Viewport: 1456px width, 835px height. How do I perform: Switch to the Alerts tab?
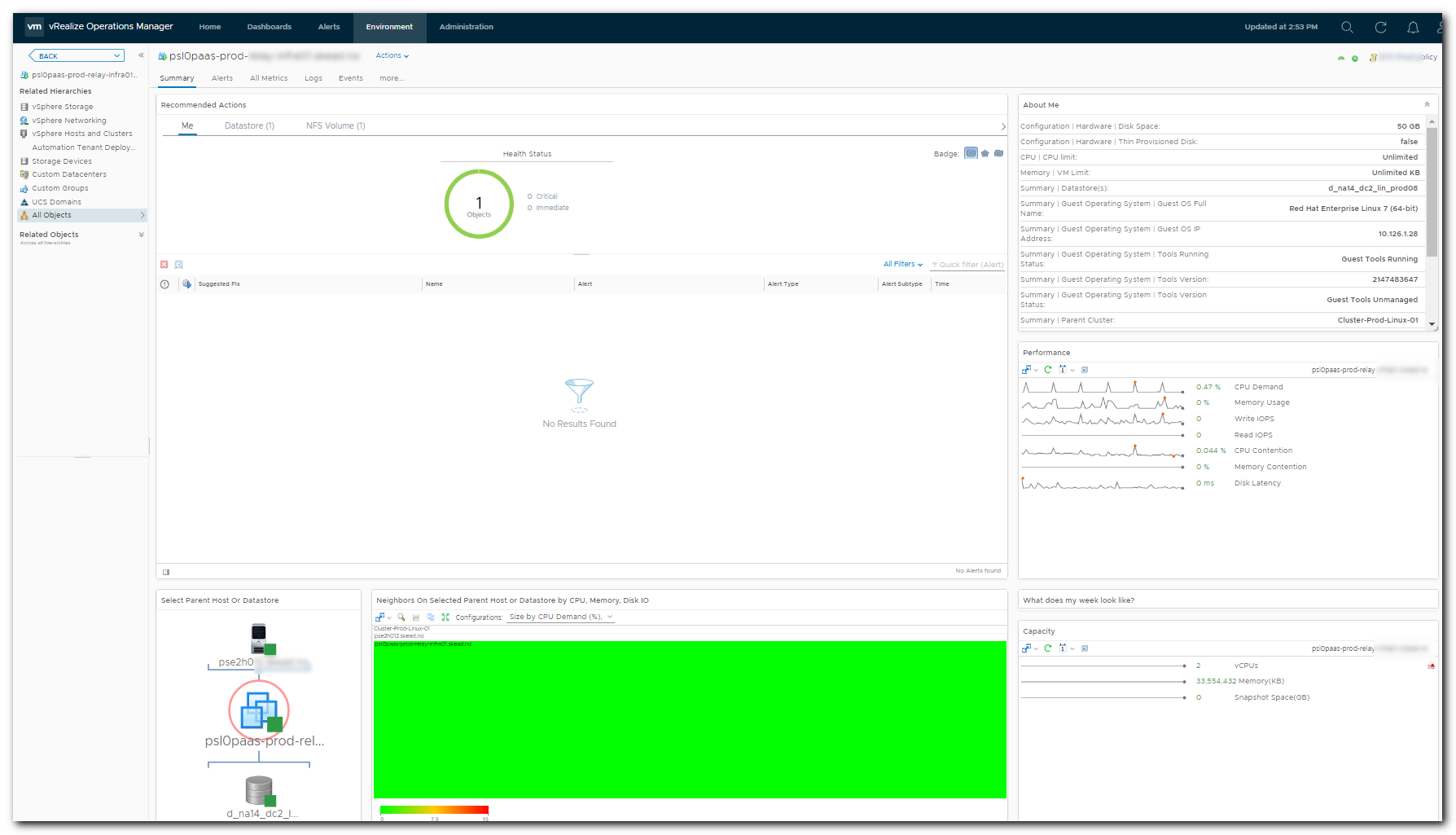pos(221,78)
